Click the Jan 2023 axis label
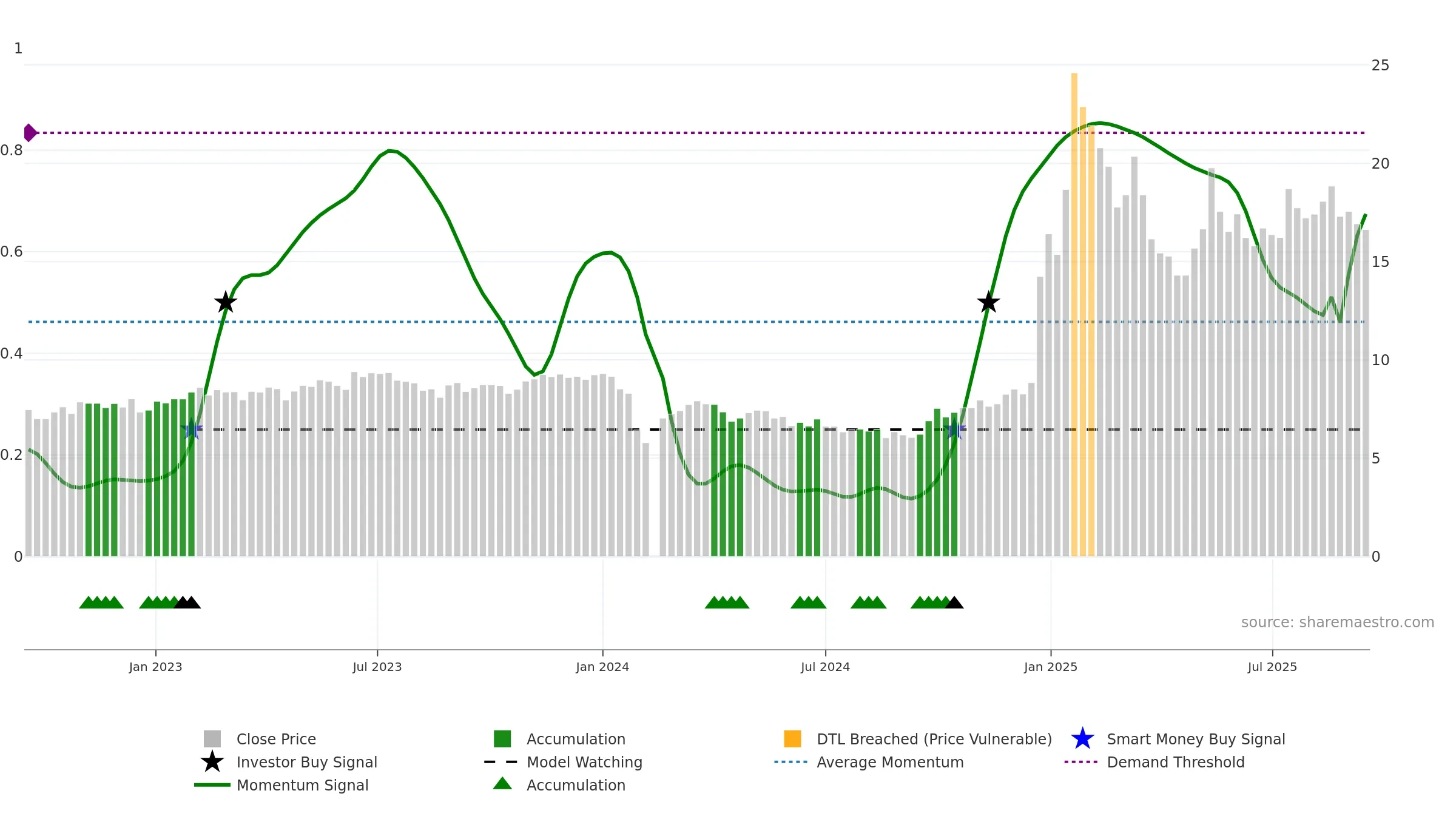 [155, 667]
